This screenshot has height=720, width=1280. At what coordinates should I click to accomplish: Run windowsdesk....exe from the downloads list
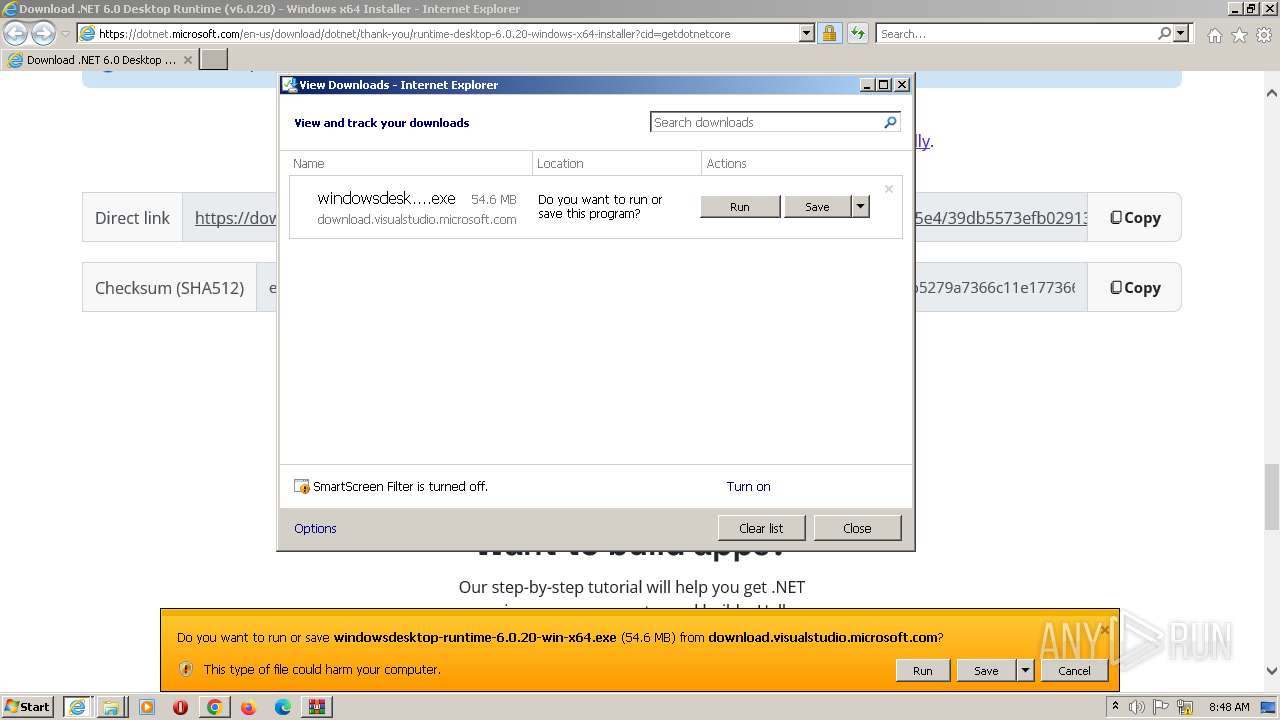click(740, 207)
